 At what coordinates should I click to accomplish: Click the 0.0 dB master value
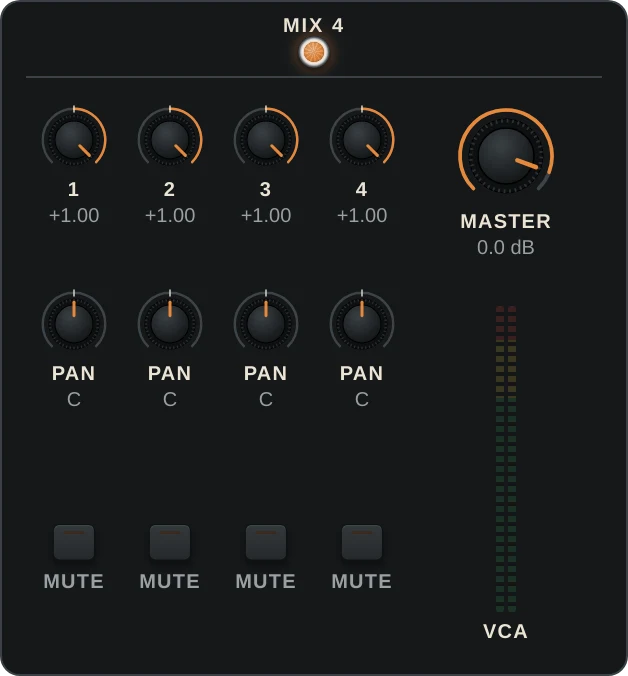[506, 247]
